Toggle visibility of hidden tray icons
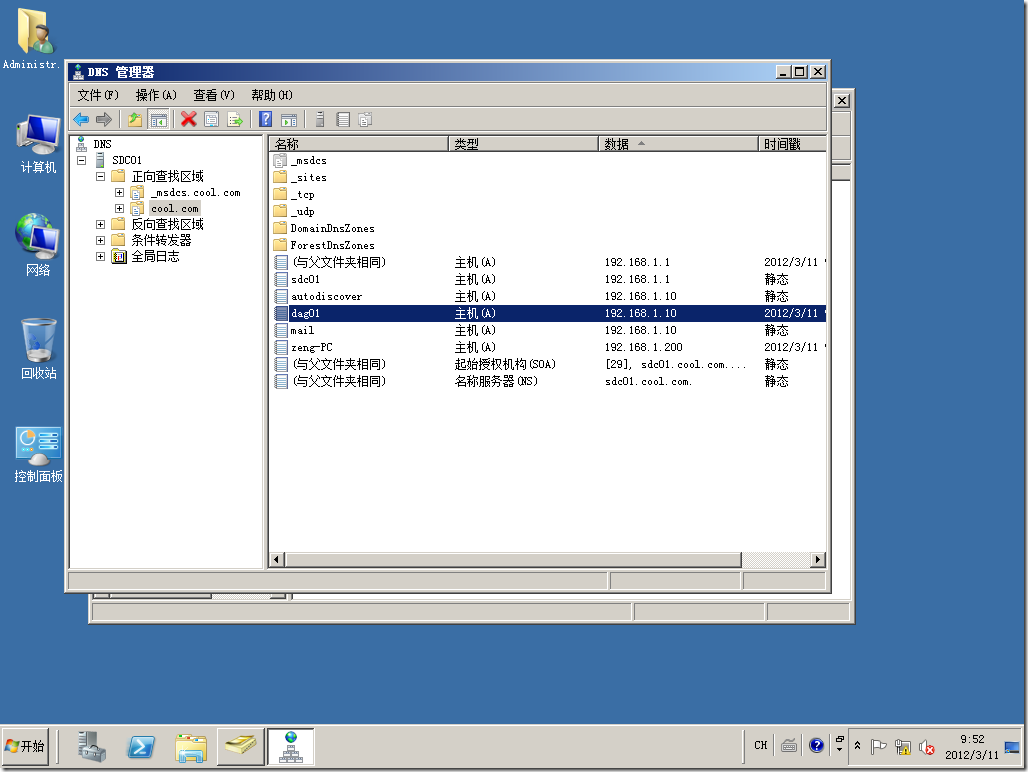This screenshot has width=1028, height=772. tap(858, 746)
